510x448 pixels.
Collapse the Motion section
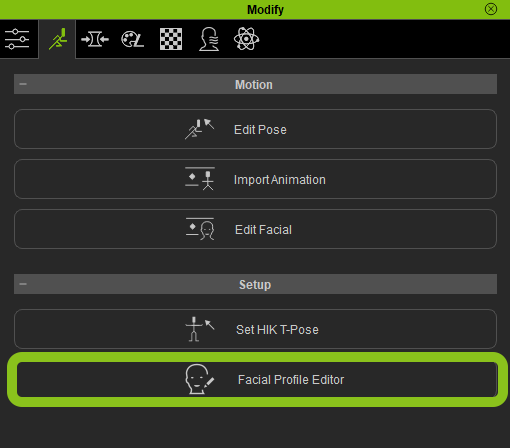(x=23, y=84)
